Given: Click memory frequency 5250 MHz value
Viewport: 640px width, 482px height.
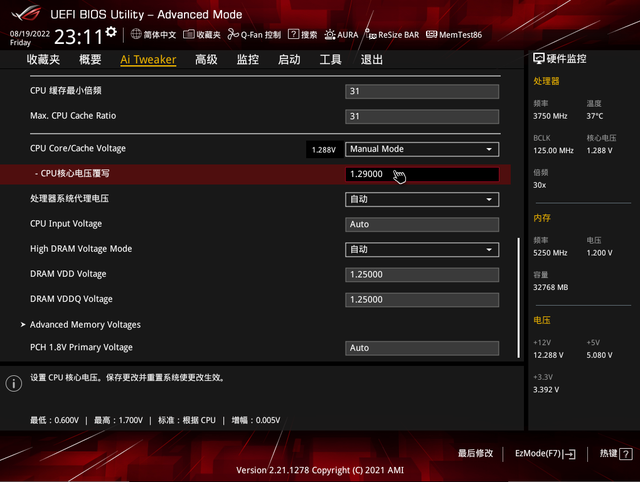Looking at the screenshot, I should [x=550, y=253].
